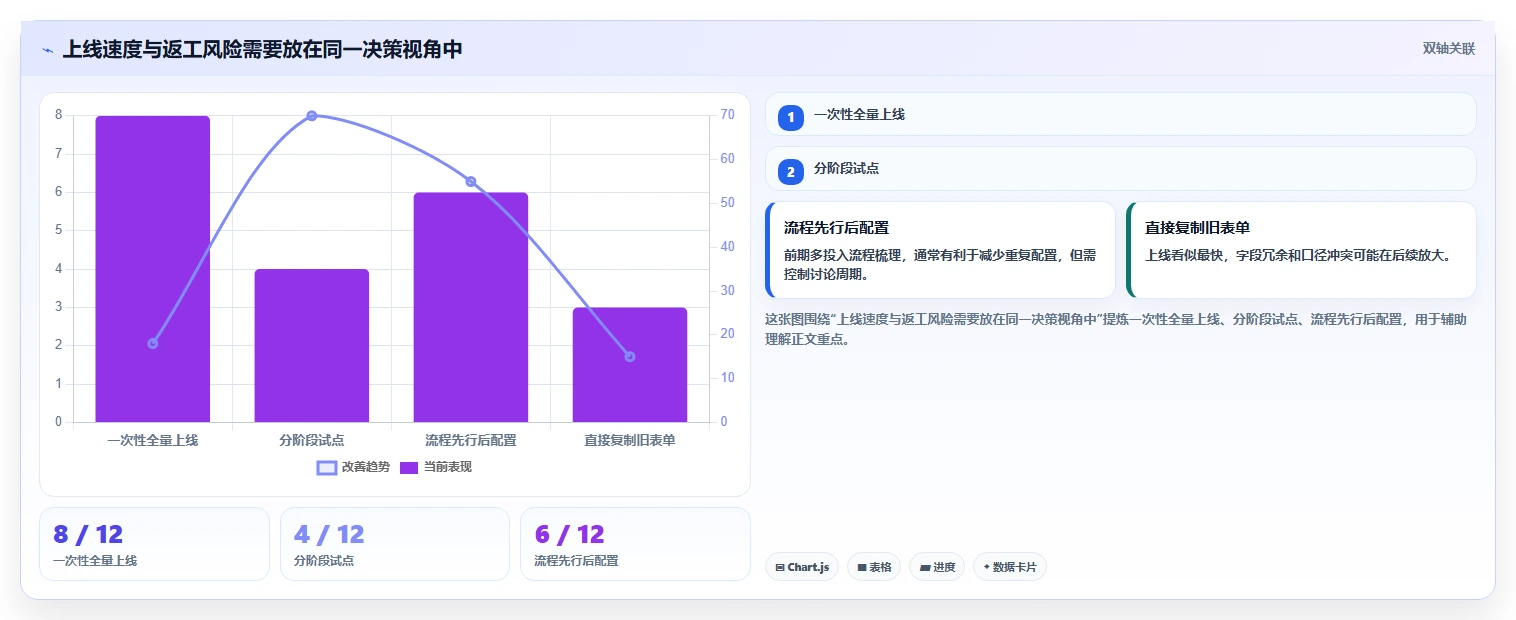Image resolution: width=1516 pixels, height=620 pixels.
Task: Click the trend point on 一次性全量上线 bar
Action: 153,343
